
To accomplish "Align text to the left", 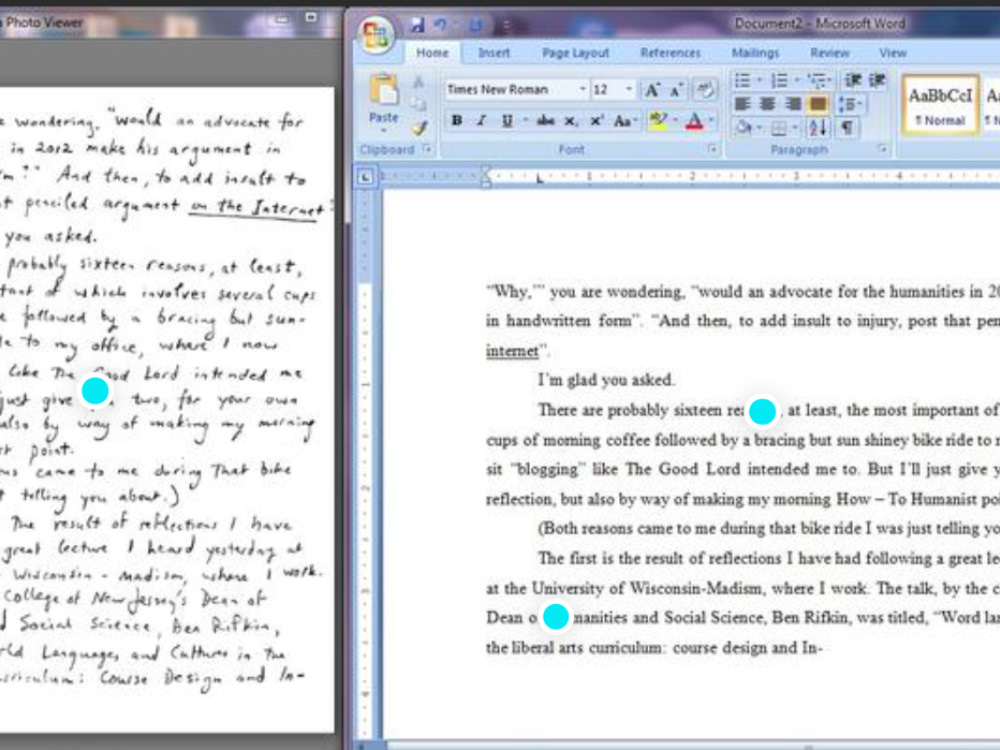I will pyautogui.click(x=742, y=103).
